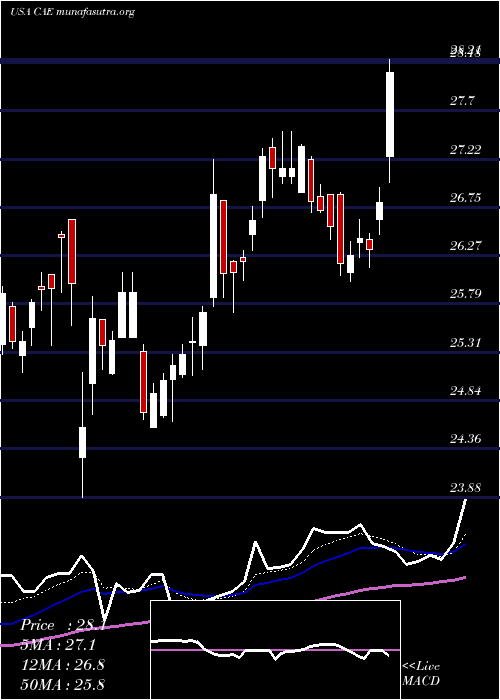Click the 27.22 price axis label
This screenshot has height=700, width=500.
[x=465, y=150]
